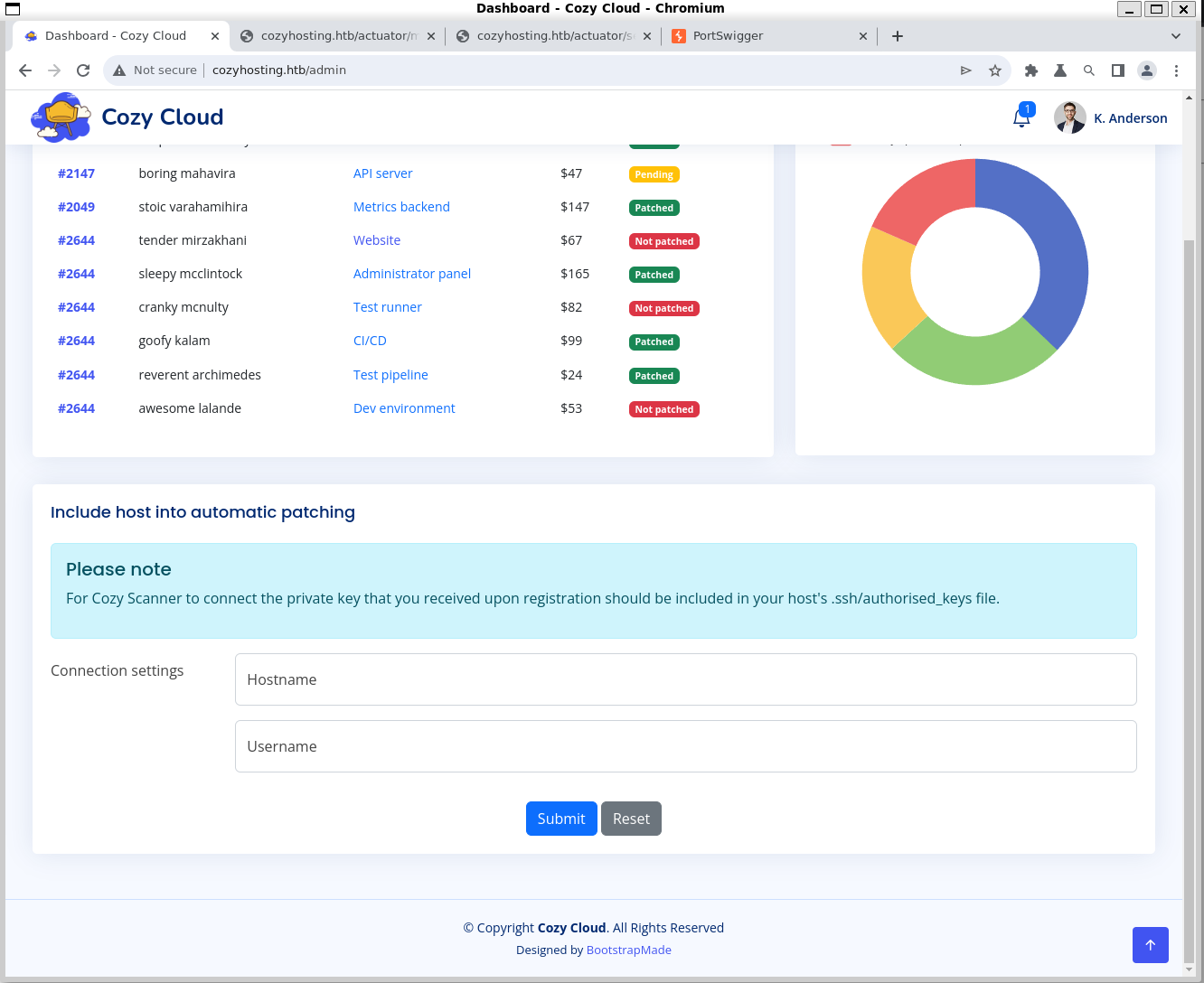
Task: Click the Cozy Cloud logo image
Action: (61, 117)
